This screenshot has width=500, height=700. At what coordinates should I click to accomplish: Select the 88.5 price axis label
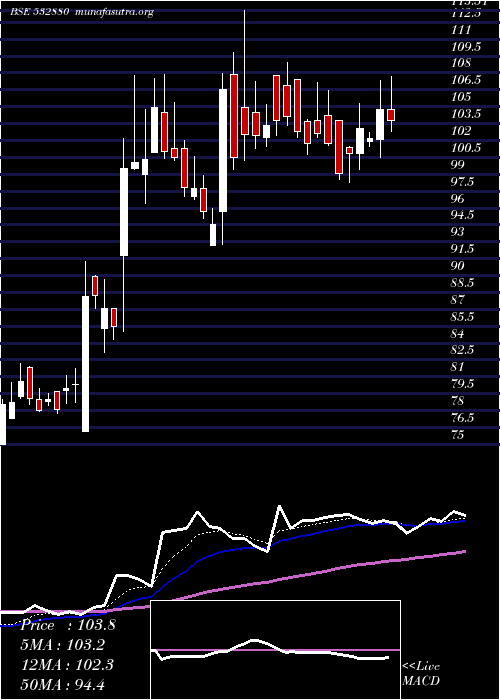tap(462, 283)
